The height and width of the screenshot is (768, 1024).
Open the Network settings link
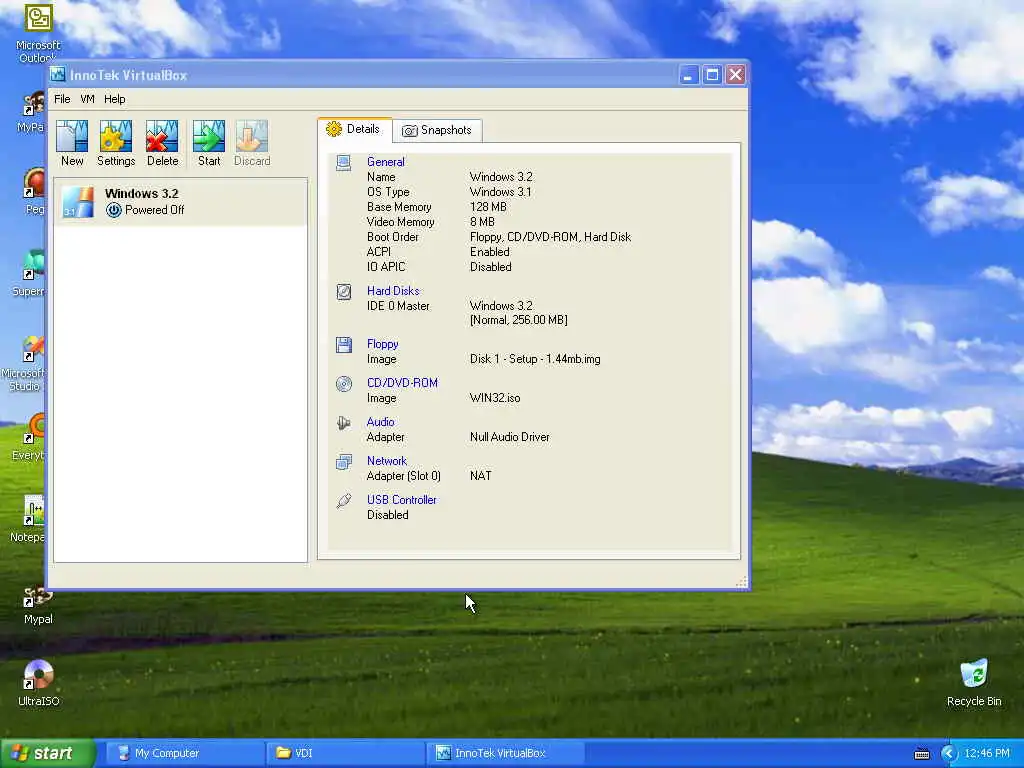click(x=387, y=461)
